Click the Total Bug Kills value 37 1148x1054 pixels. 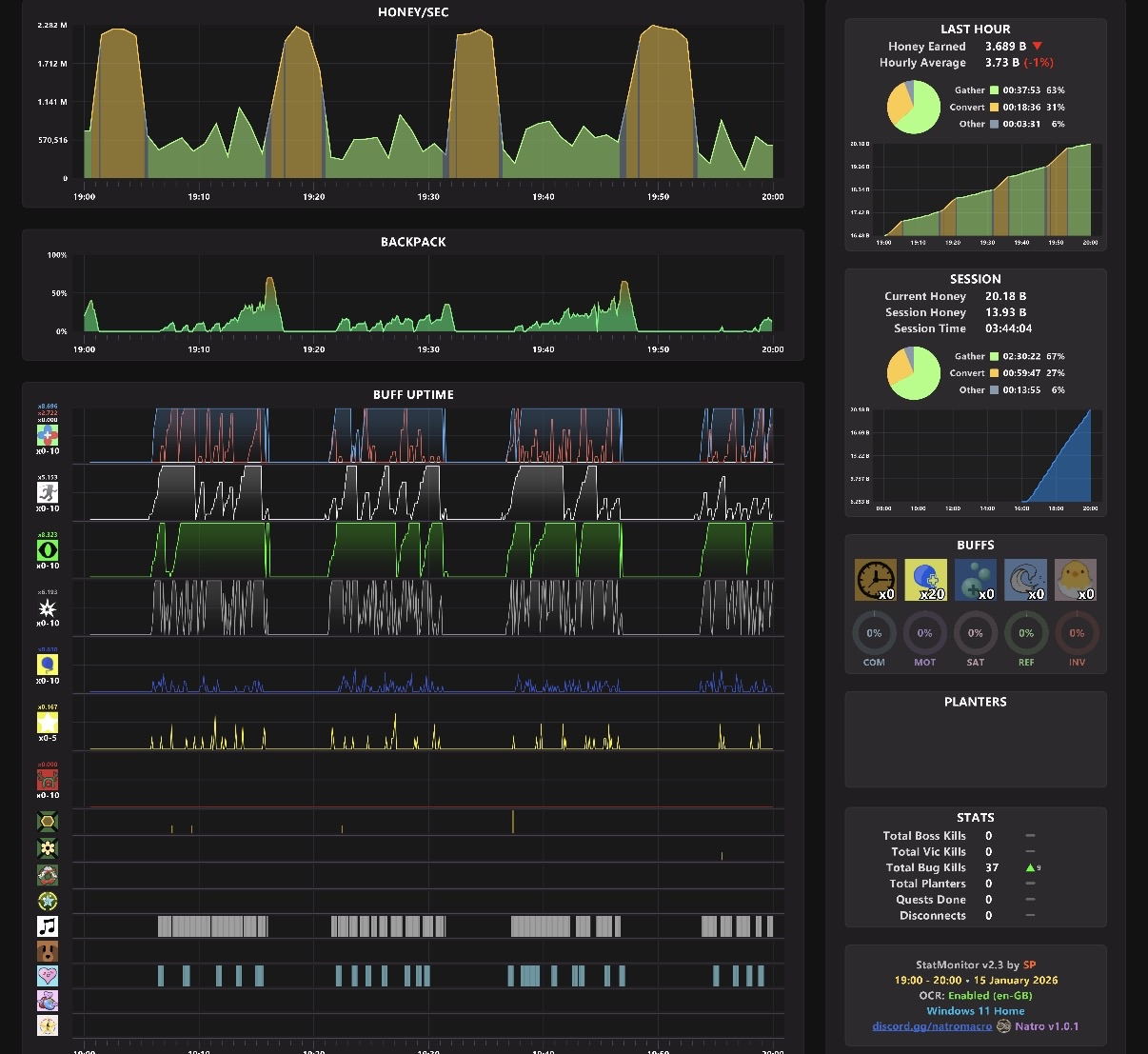pos(992,867)
